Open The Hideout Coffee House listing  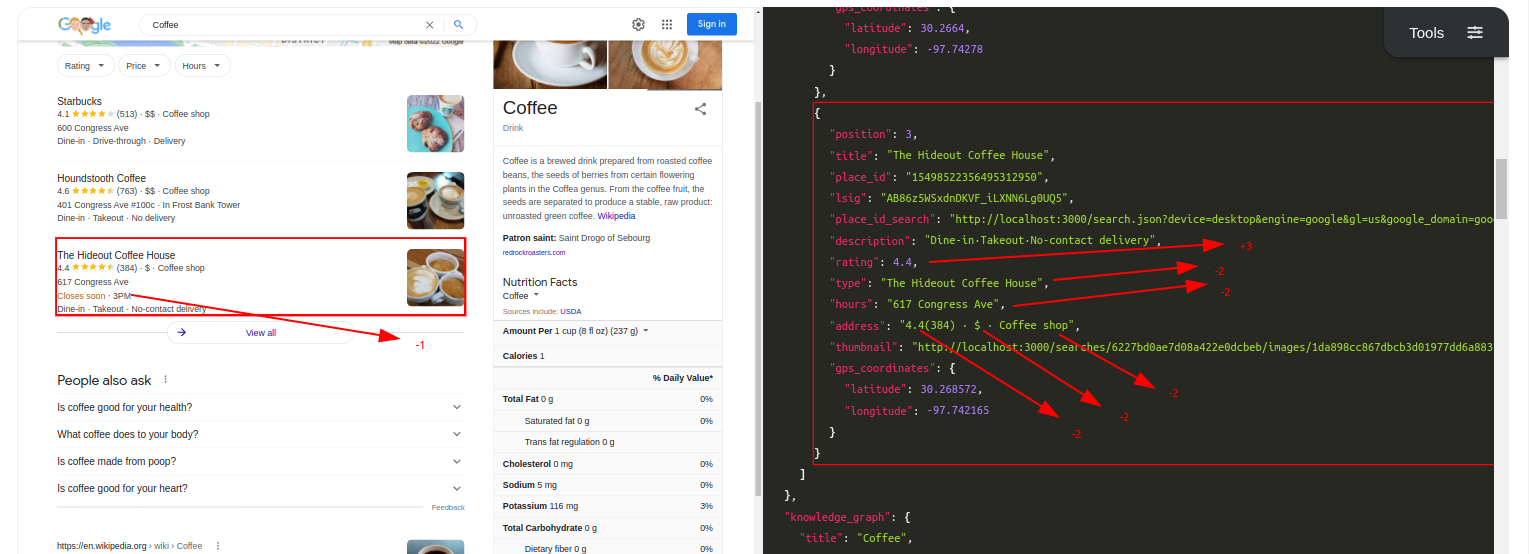tap(116, 255)
